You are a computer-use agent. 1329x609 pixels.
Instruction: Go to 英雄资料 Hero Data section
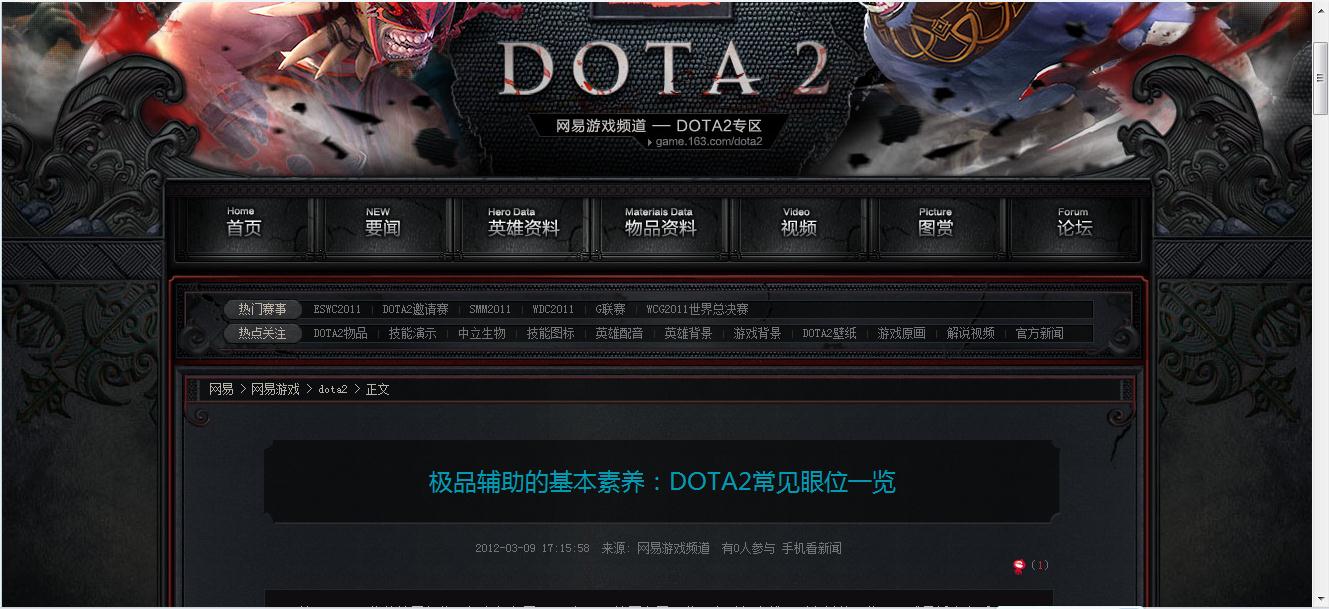[523, 223]
